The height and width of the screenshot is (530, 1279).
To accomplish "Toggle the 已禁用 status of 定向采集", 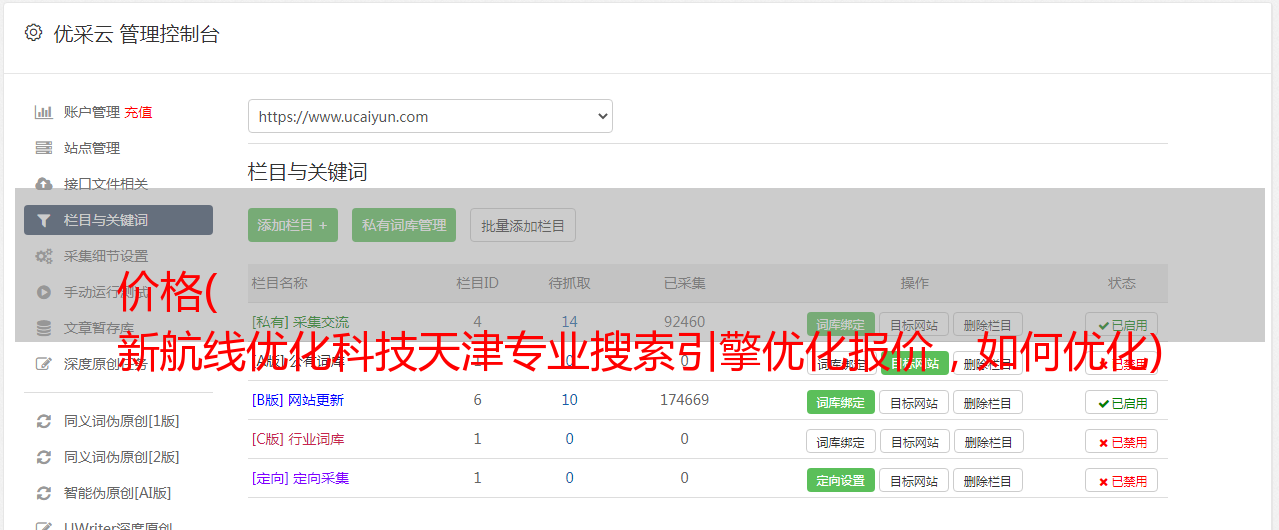I will pos(1122,480).
